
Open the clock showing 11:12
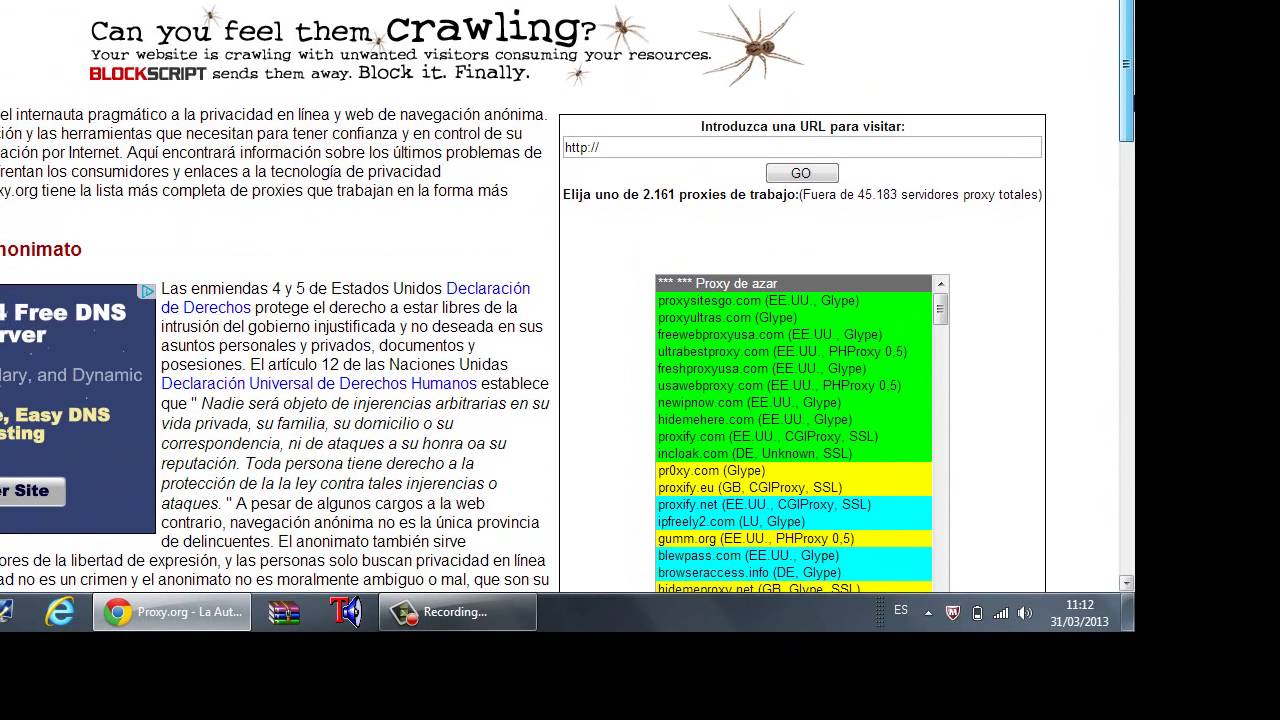(1079, 612)
